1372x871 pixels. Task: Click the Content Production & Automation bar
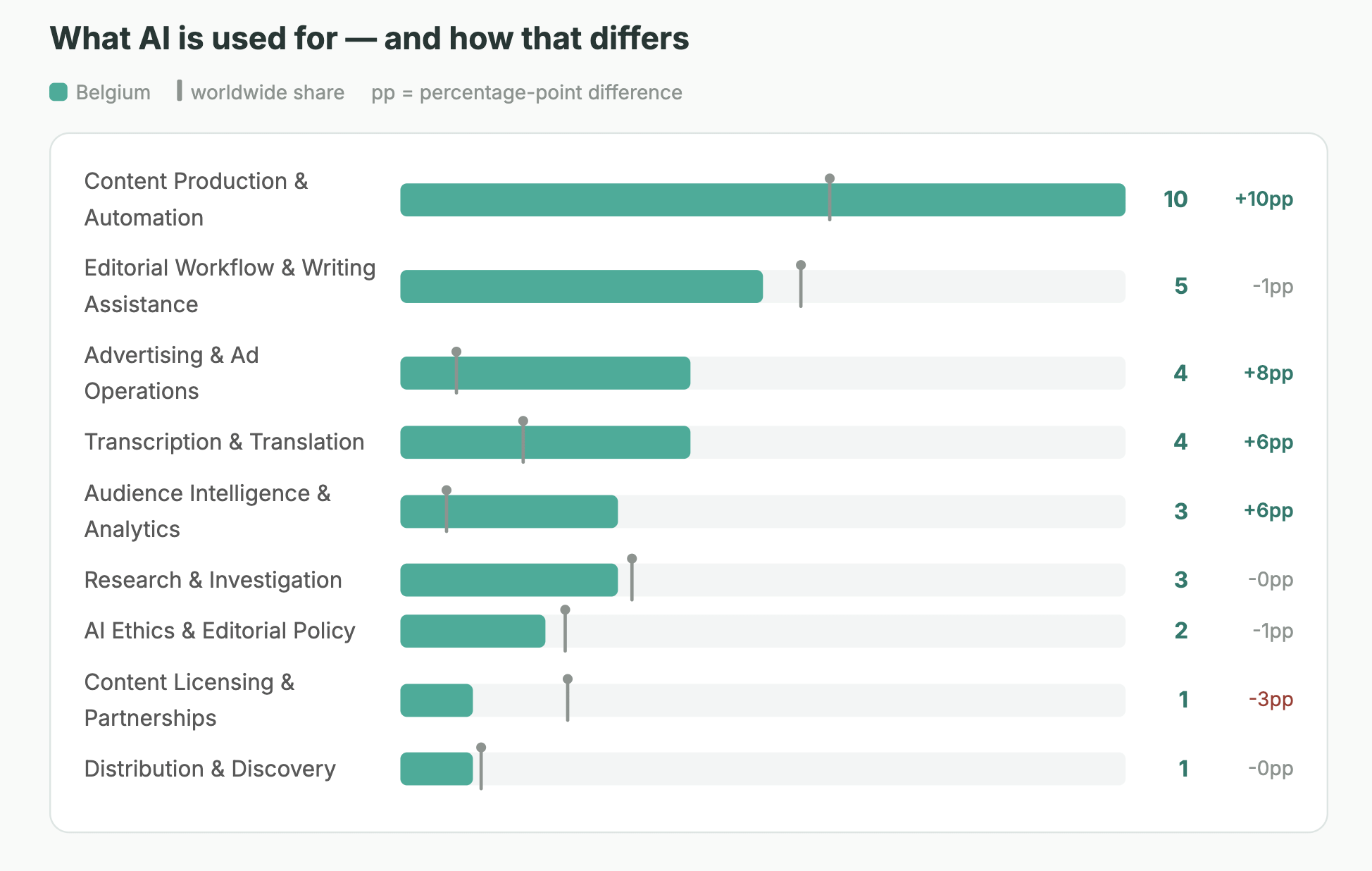point(763,200)
